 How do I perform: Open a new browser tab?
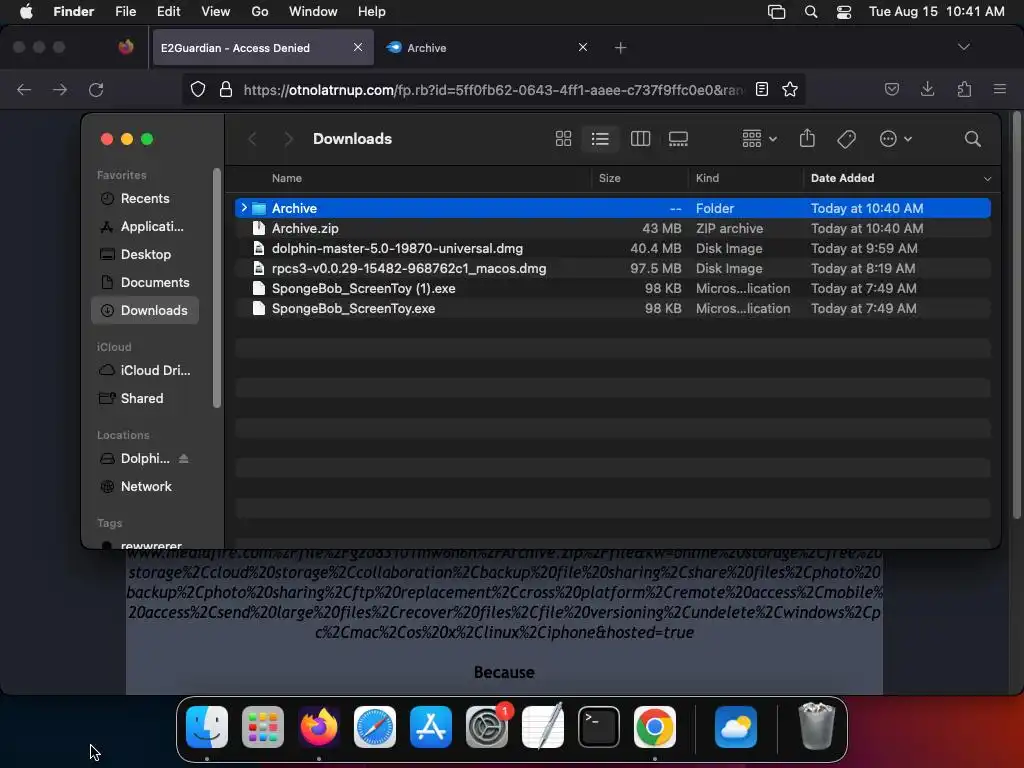click(x=620, y=48)
